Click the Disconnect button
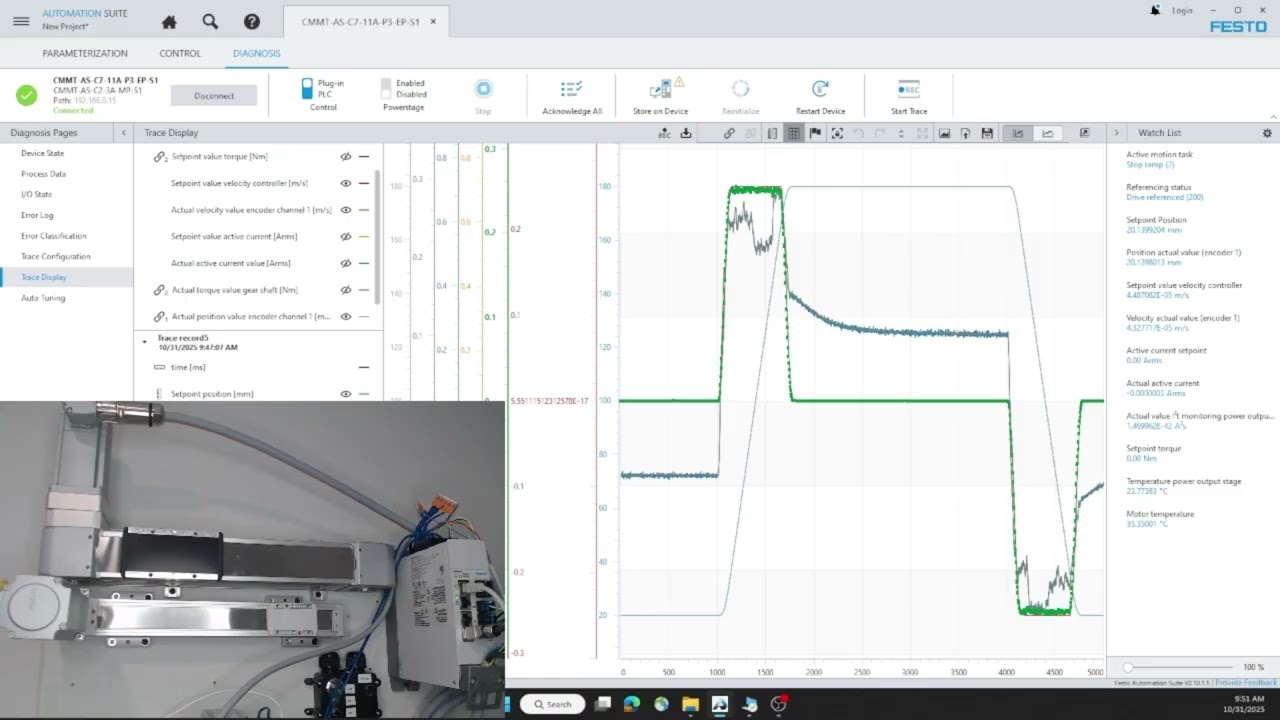Image resolution: width=1280 pixels, height=720 pixels. [x=214, y=96]
